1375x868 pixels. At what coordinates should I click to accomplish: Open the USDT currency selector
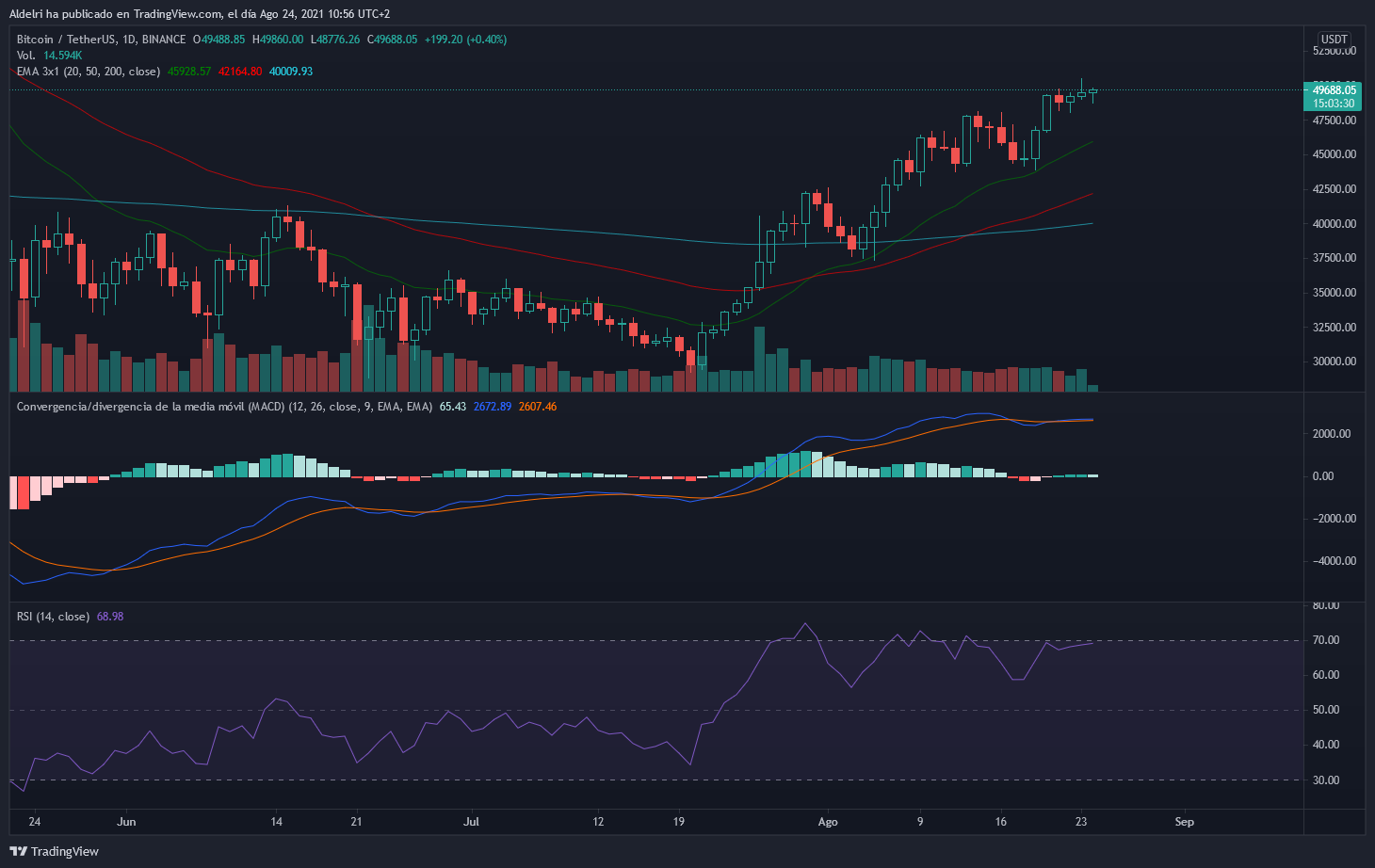1334,40
